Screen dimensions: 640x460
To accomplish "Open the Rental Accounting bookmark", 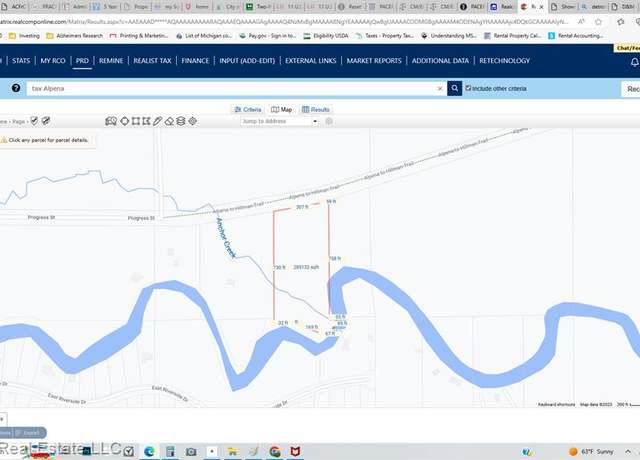I will [576, 36].
